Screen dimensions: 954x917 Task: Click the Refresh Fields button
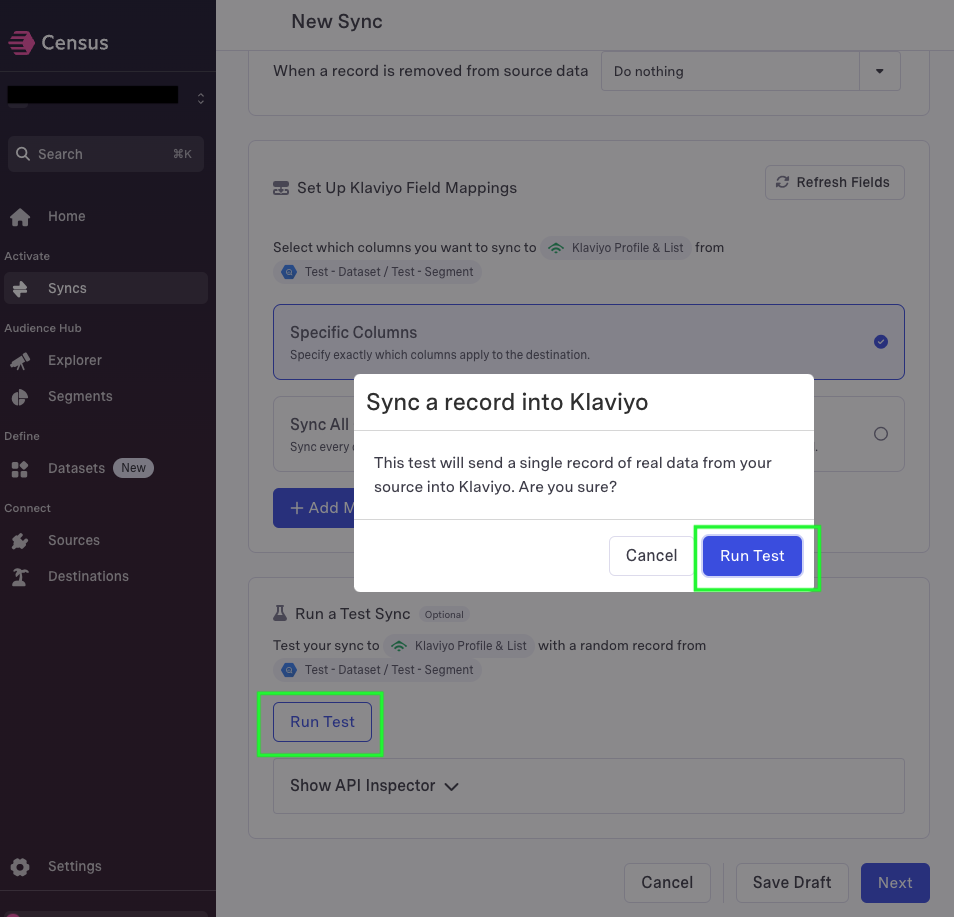[835, 183]
